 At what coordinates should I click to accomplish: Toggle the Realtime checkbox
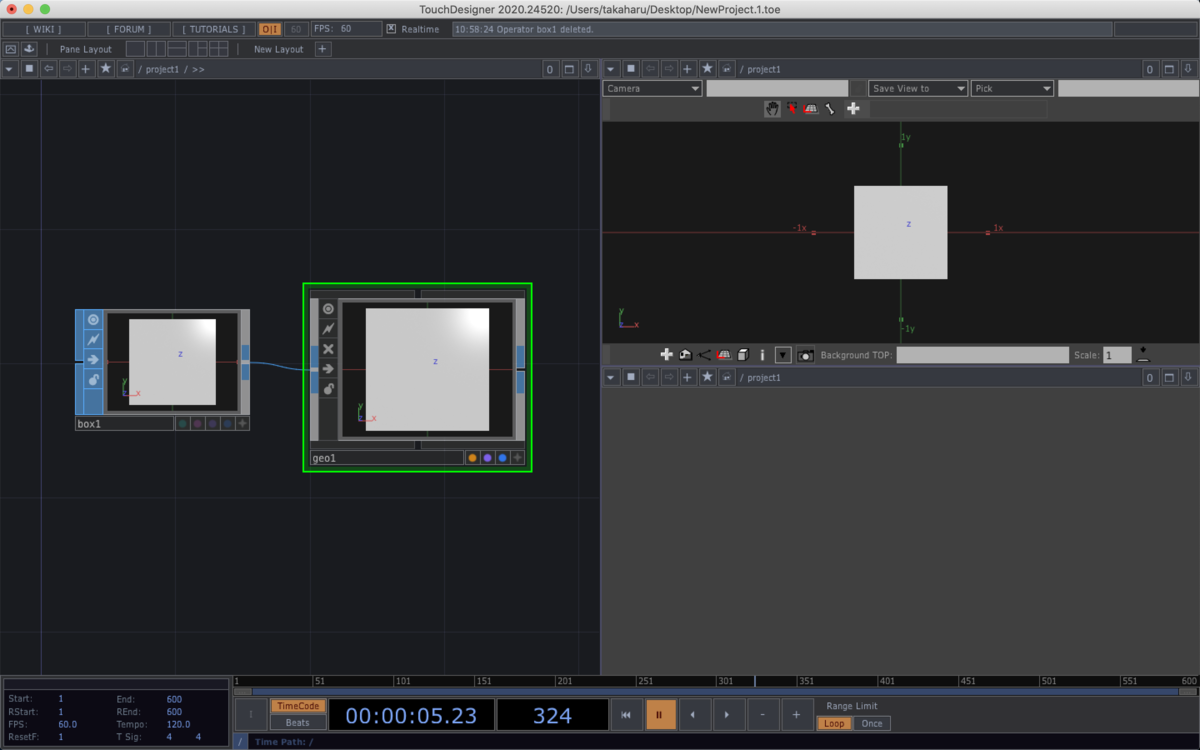pyautogui.click(x=391, y=29)
